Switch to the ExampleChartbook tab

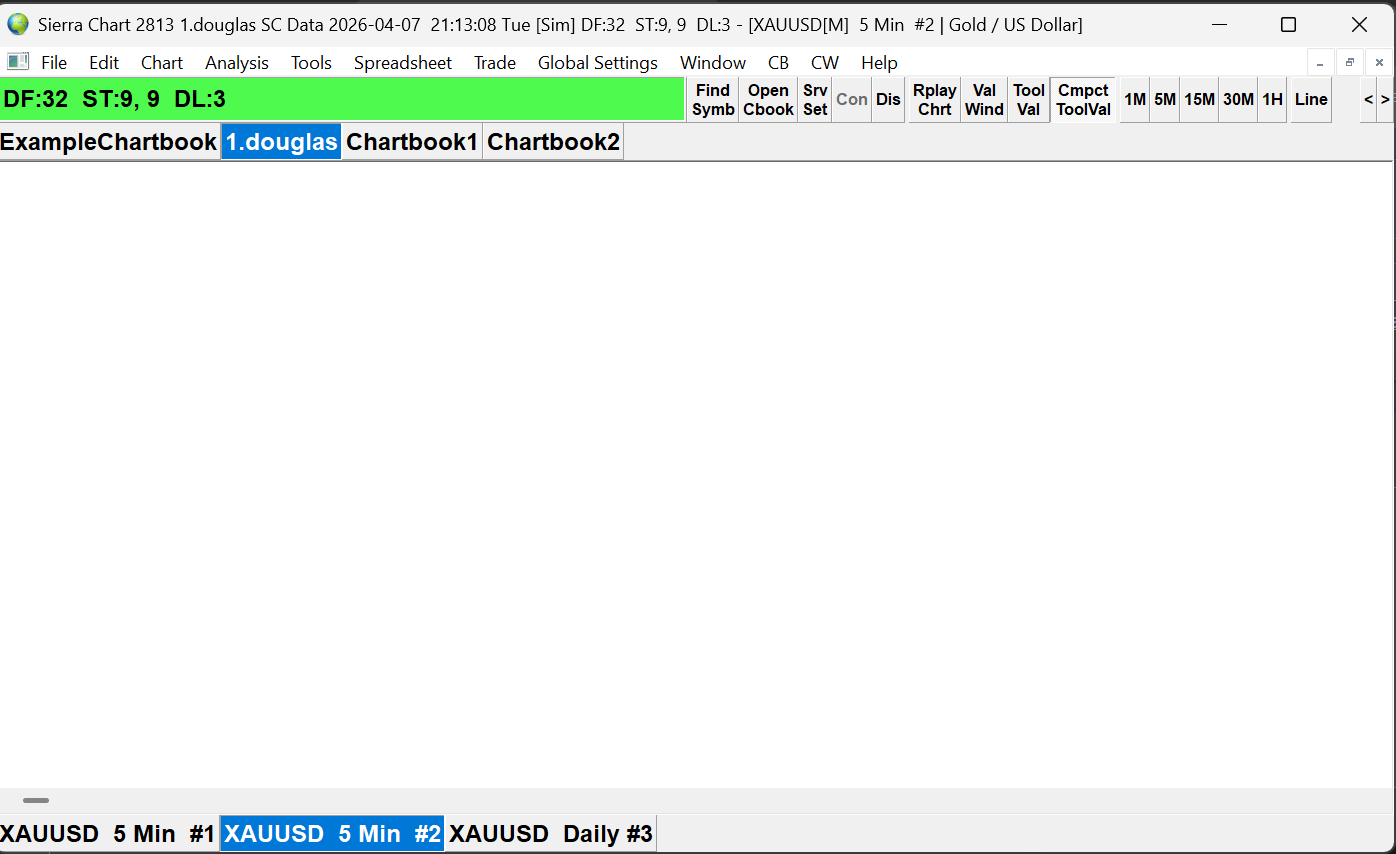[109, 142]
